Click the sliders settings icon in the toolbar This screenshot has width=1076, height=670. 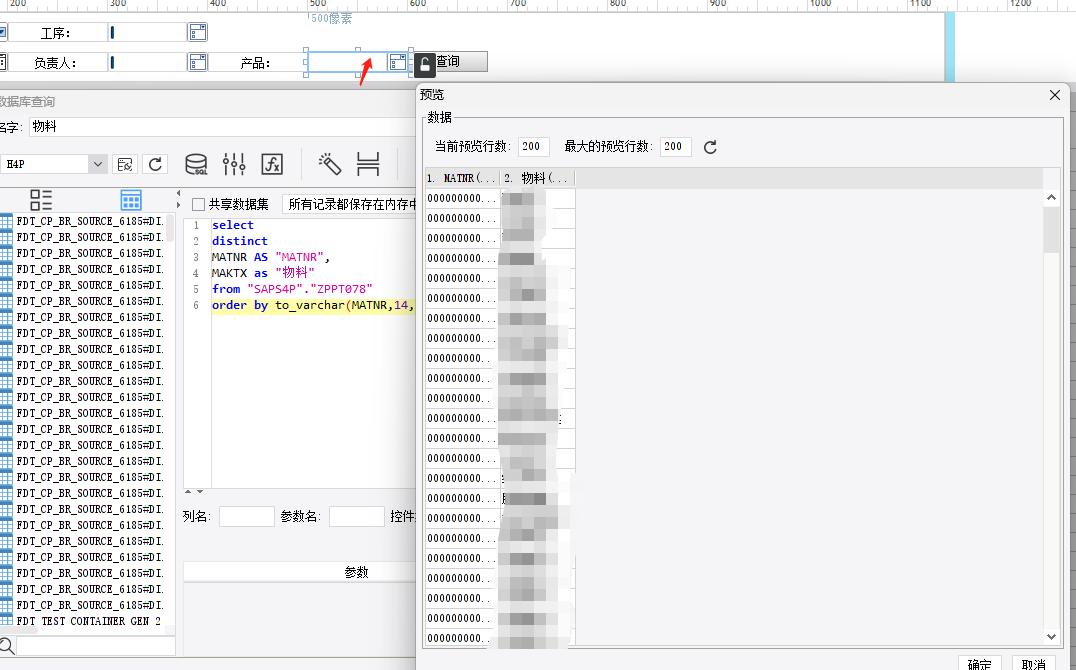pos(234,164)
